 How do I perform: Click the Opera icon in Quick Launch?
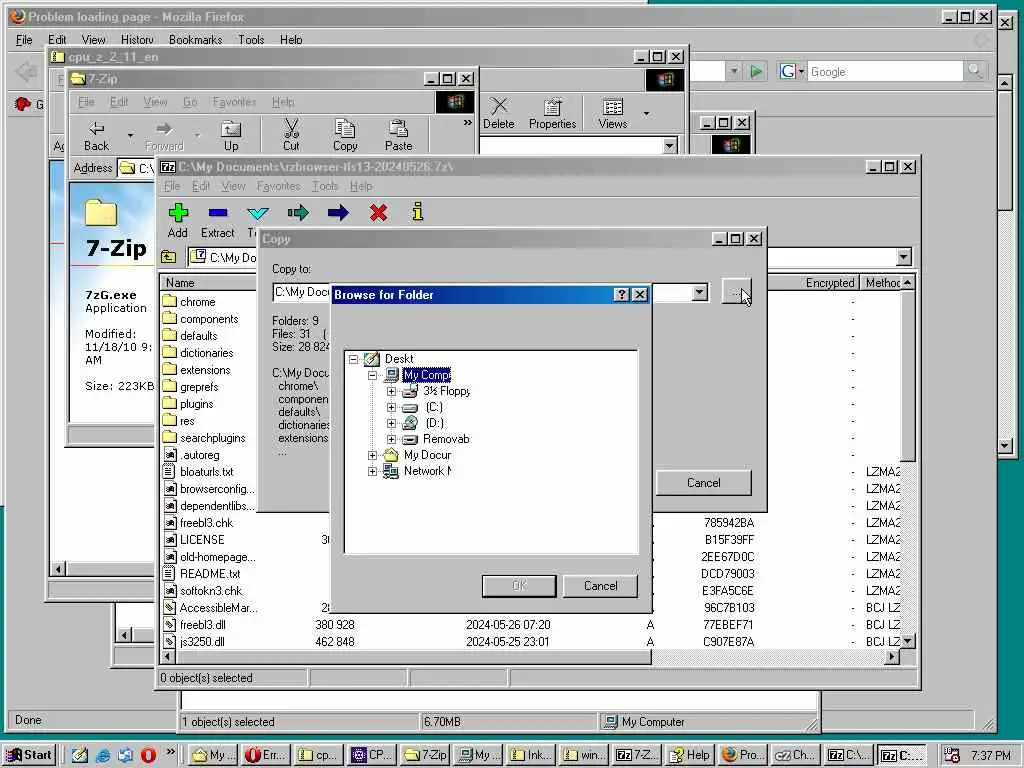(x=148, y=755)
